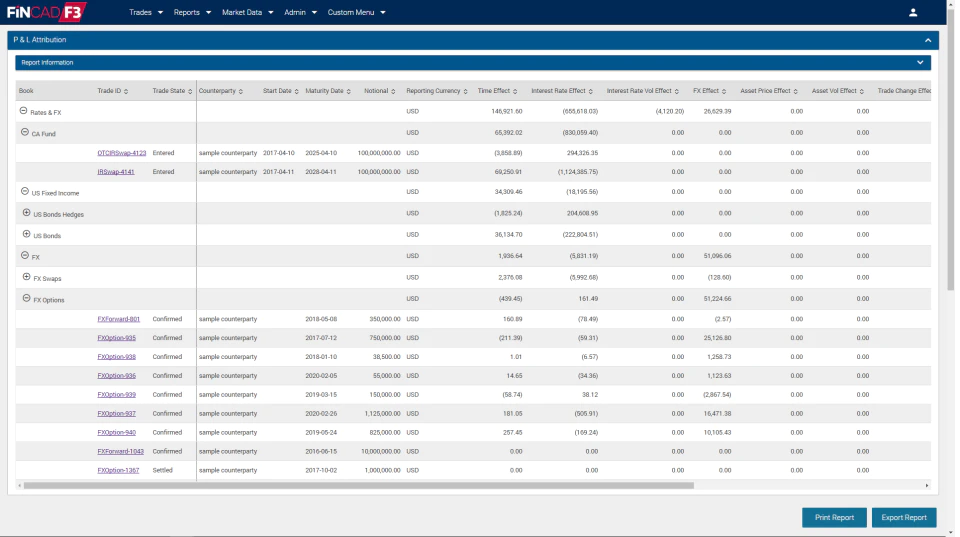Open the Market Data menu
The width and height of the screenshot is (960, 537).
(x=247, y=12)
